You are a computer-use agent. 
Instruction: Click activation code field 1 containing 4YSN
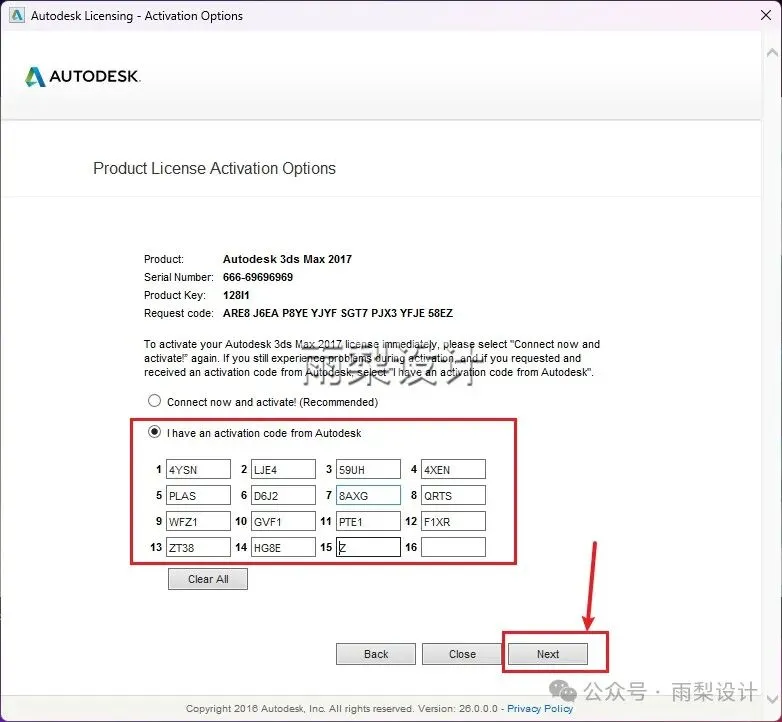point(198,469)
